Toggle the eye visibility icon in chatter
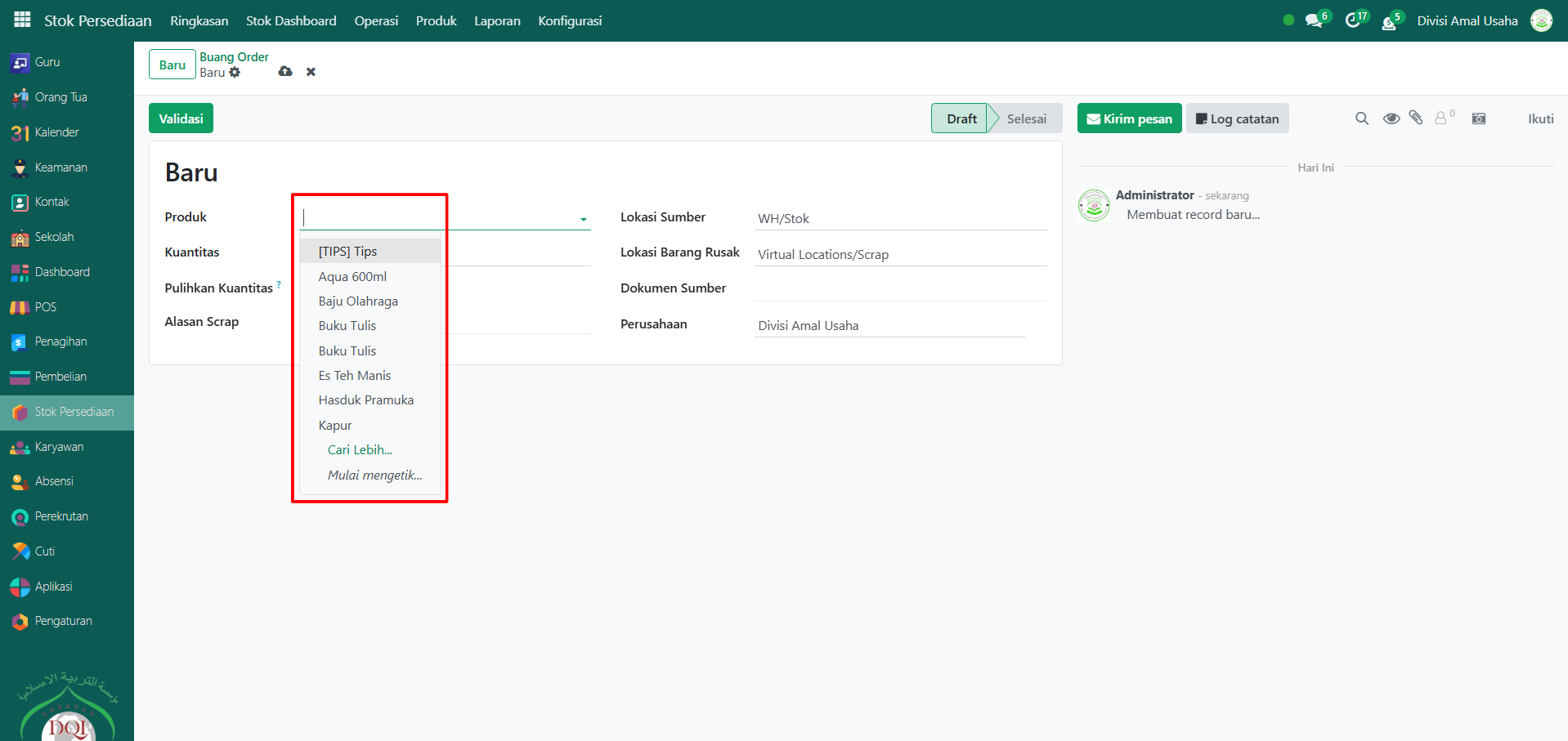 coord(1391,118)
